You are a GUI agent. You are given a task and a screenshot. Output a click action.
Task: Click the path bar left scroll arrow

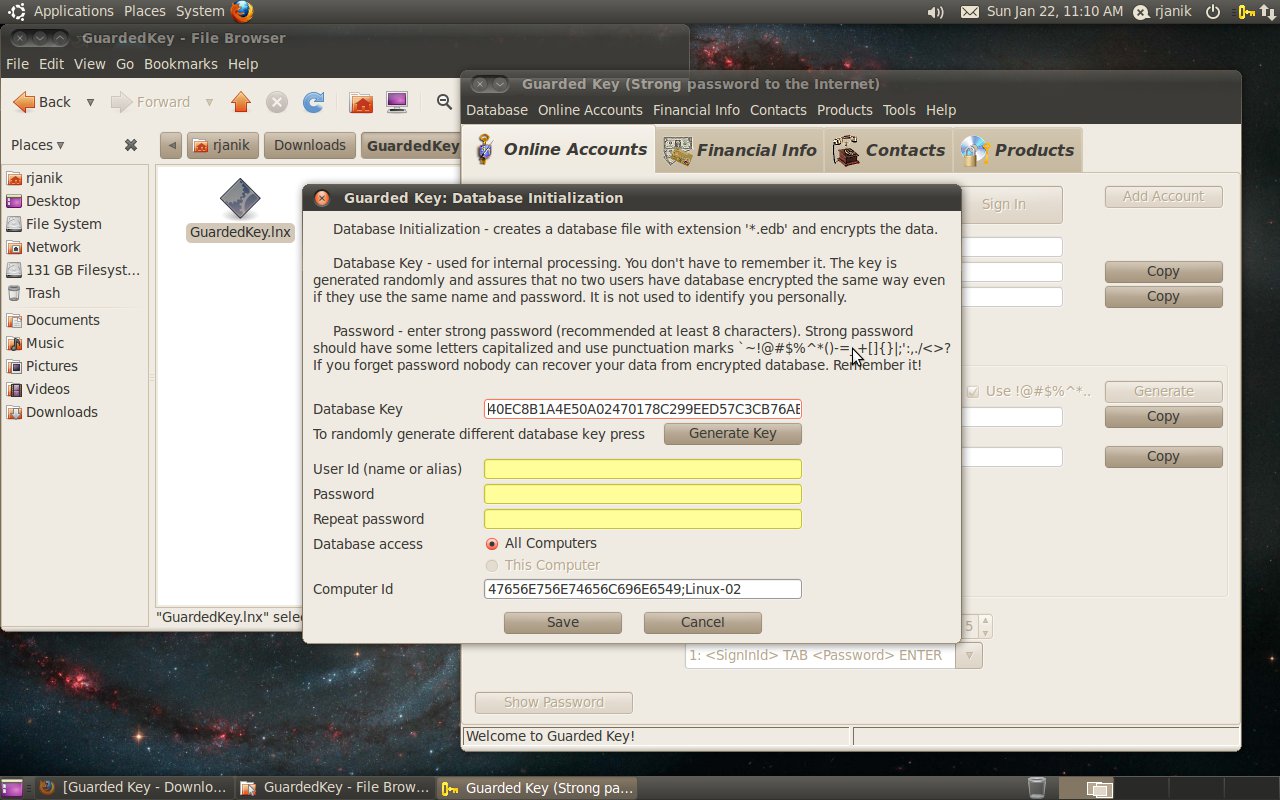[171, 146]
